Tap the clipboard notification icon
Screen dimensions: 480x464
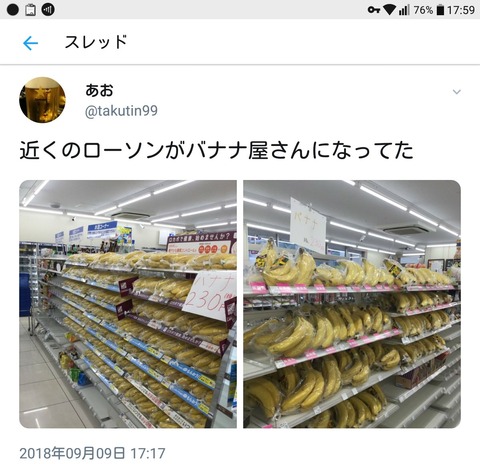point(30,10)
